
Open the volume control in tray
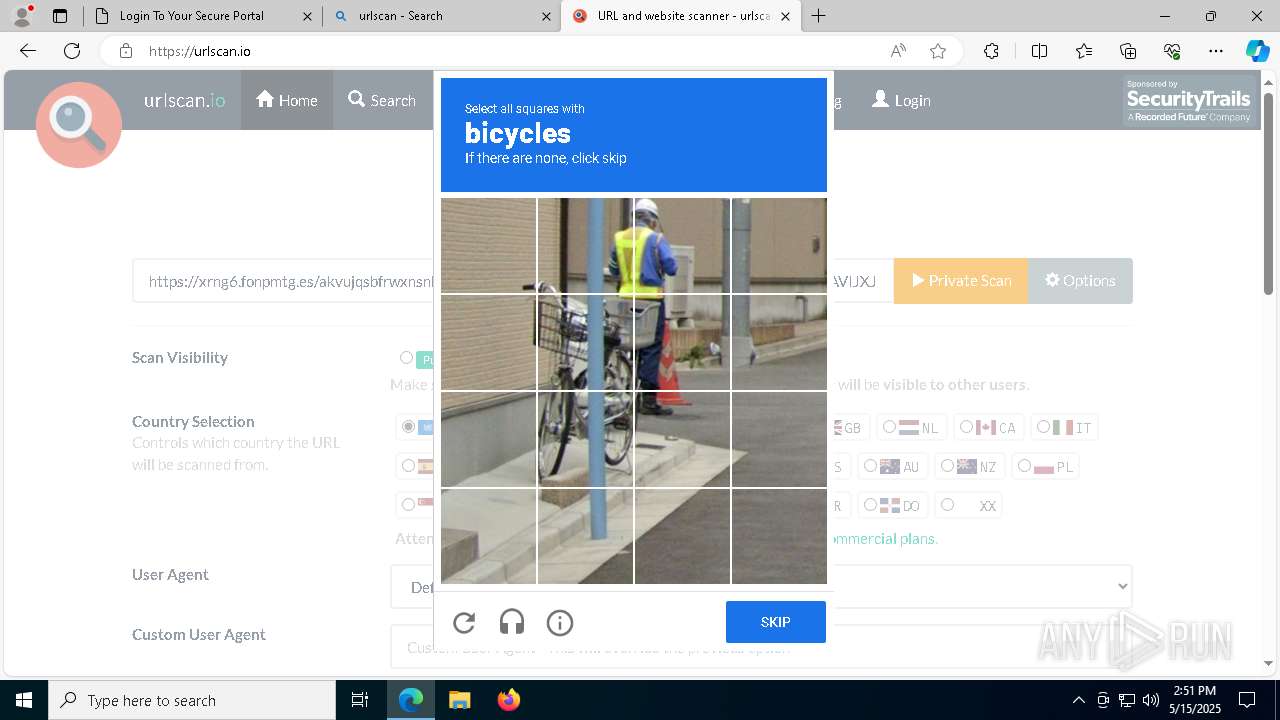click(1151, 700)
